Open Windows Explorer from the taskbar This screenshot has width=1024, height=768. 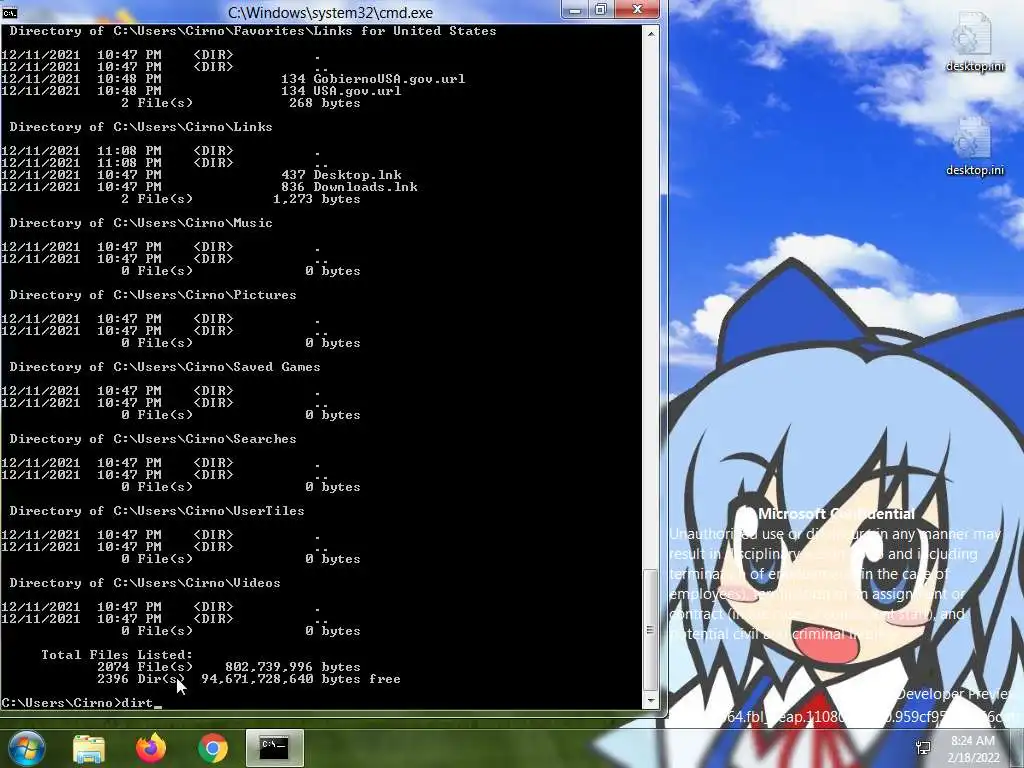pyautogui.click(x=88, y=748)
